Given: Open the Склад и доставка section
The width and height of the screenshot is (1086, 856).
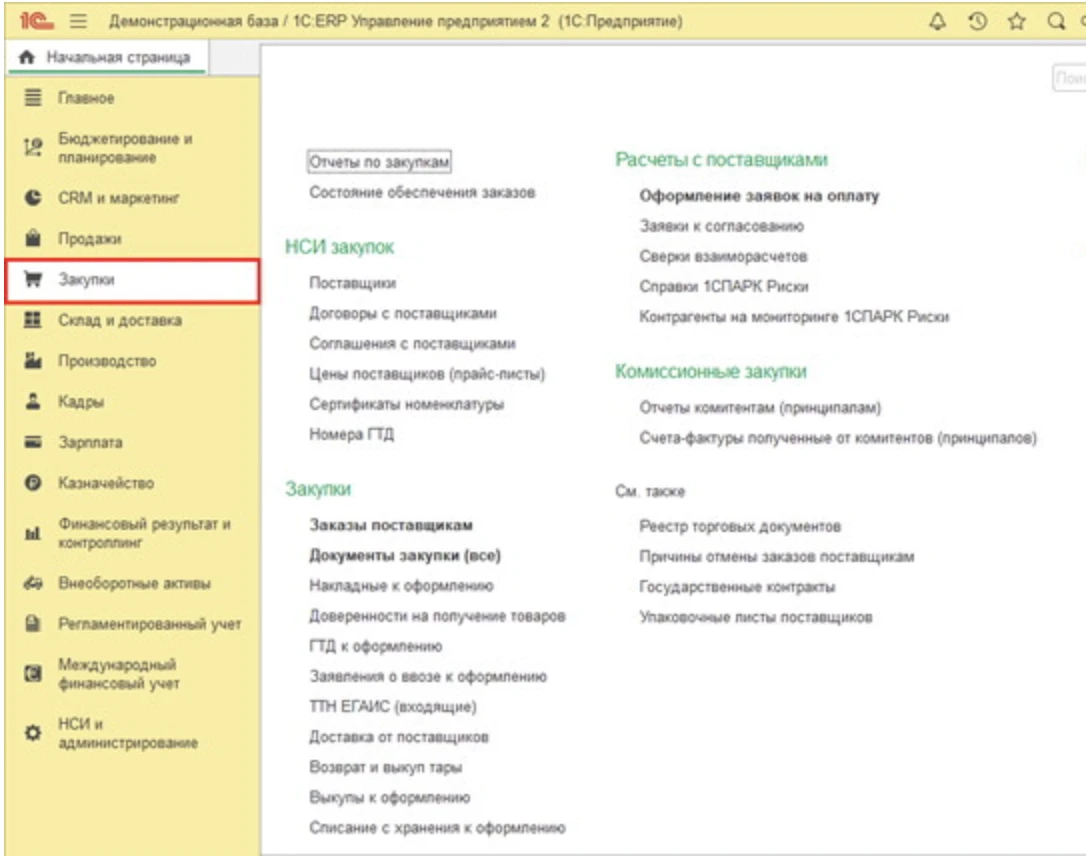Looking at the screenshot, I should 119,321.
